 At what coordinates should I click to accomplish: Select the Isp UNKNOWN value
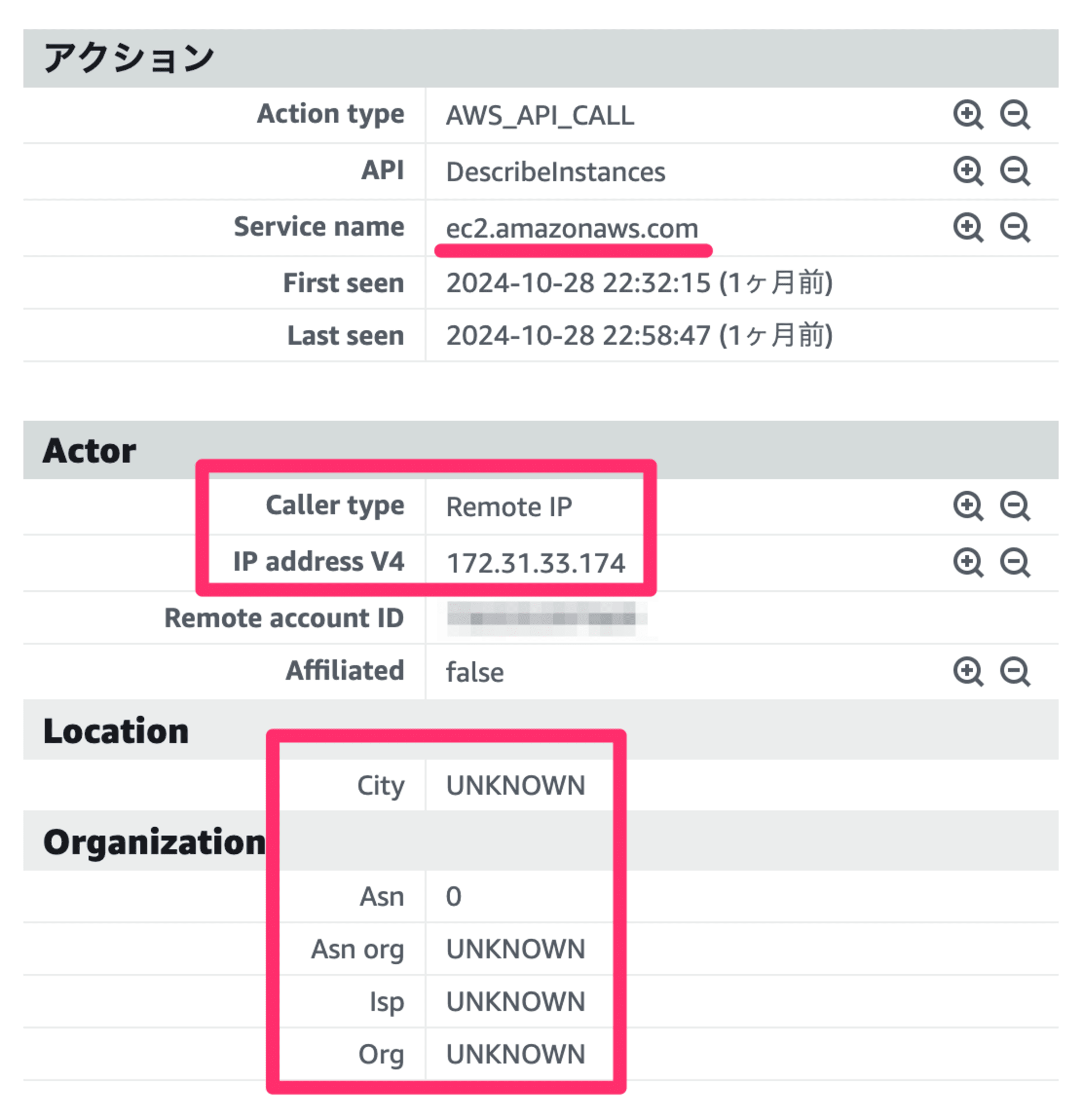[516, 1002]
